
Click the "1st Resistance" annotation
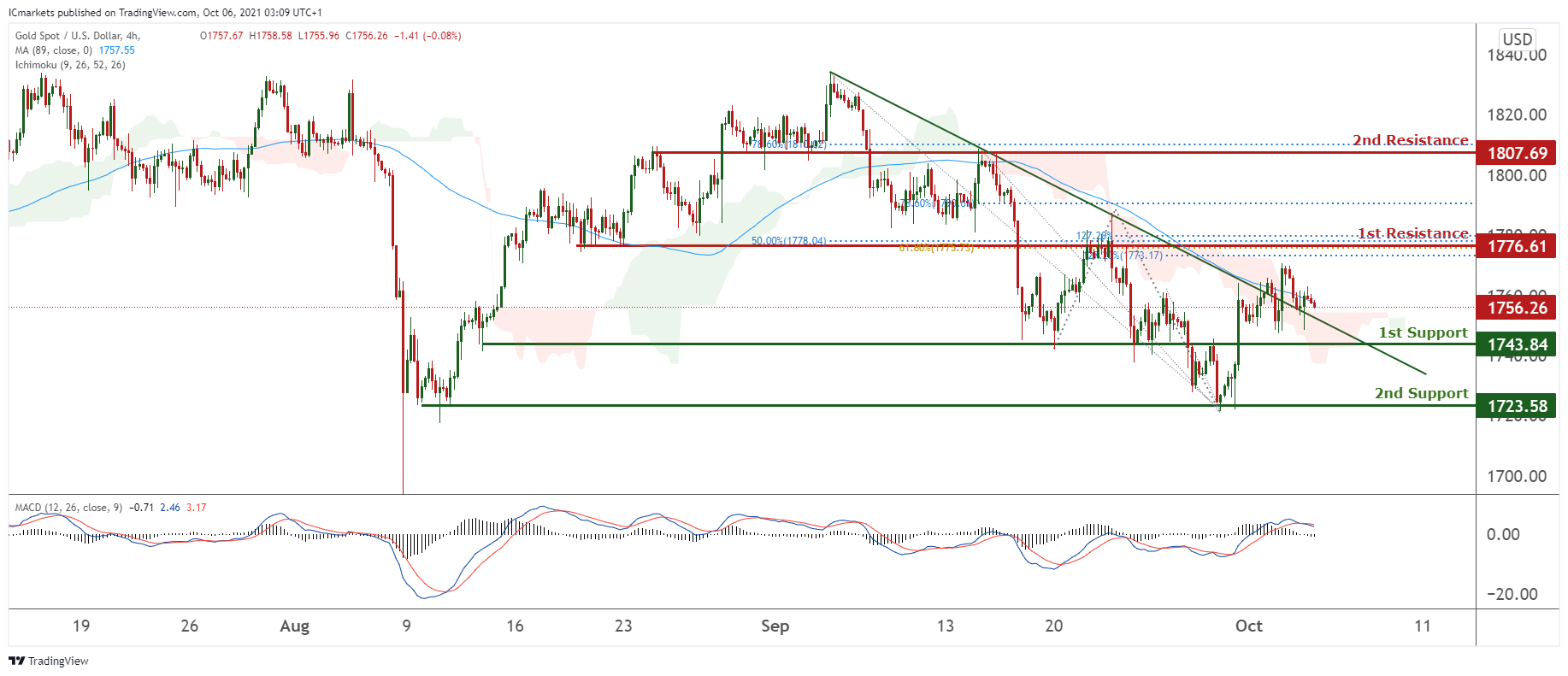point(1412,233)
